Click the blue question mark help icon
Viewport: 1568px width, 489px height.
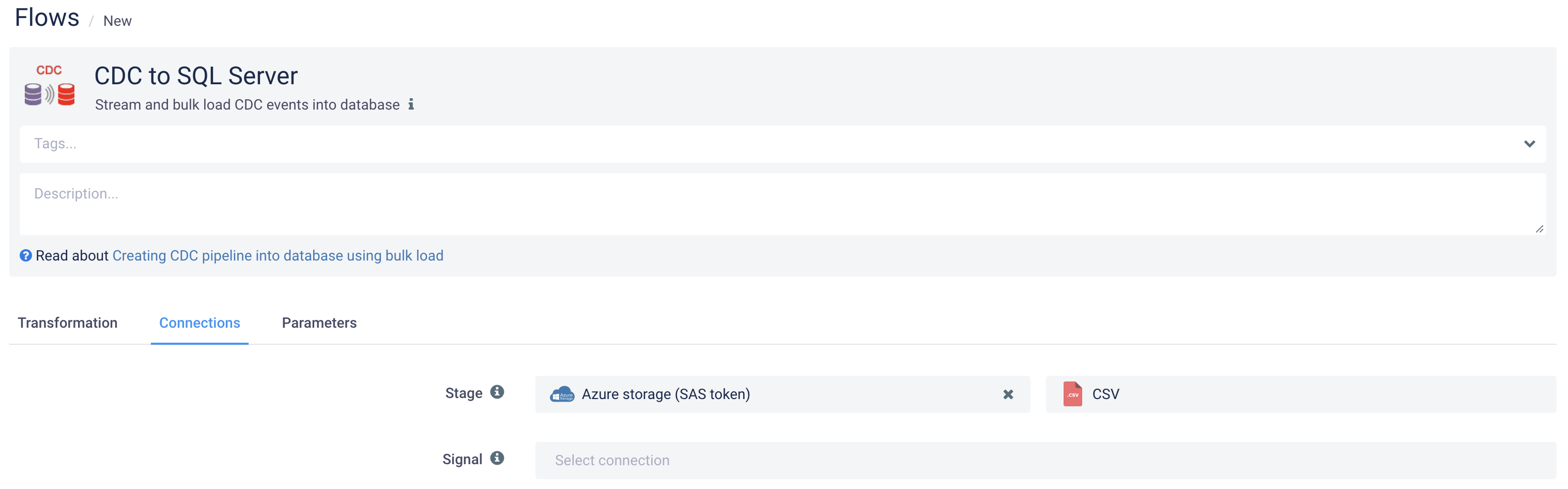(x=25, y=256)
